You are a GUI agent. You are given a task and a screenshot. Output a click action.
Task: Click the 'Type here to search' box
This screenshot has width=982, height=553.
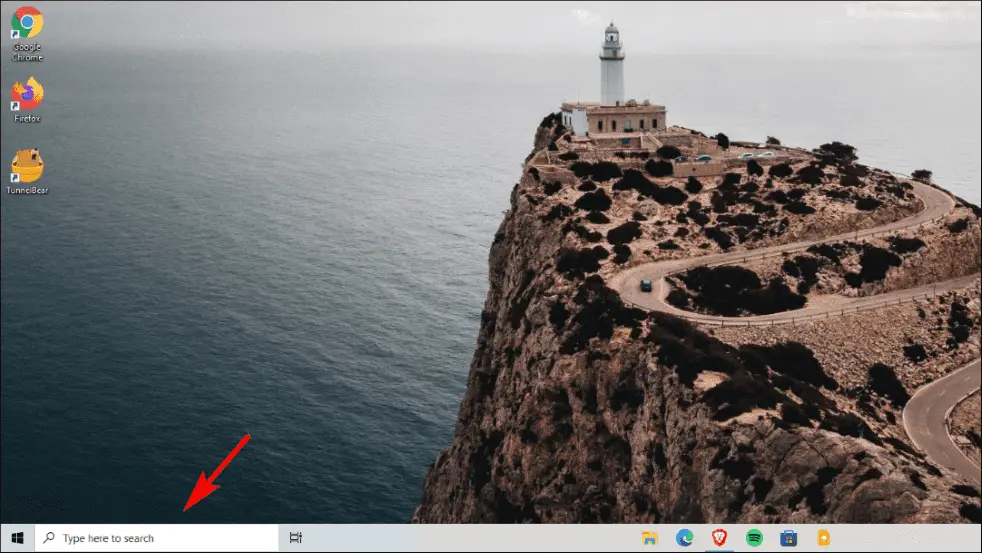click(157, 538)
